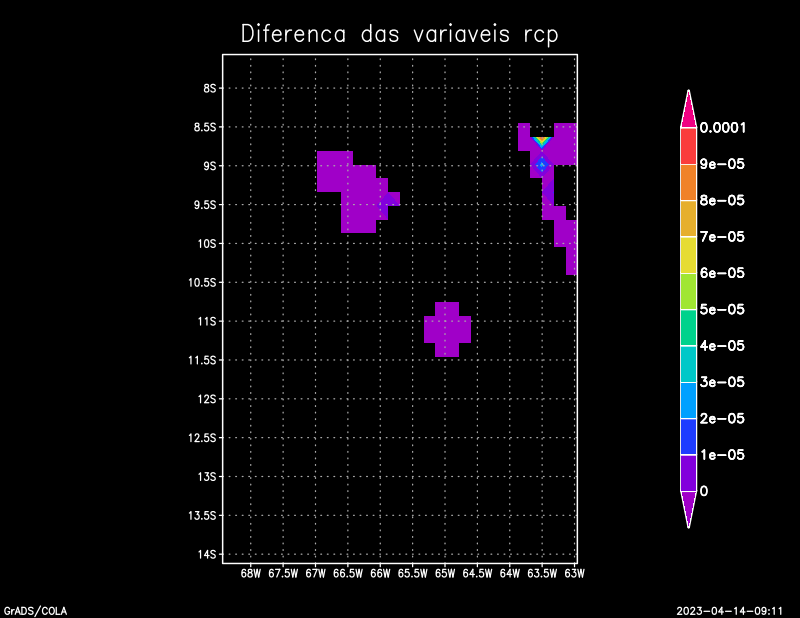Screen dimensions: 800x618
Task: Click the 14S latitude axis label
Action: (208, 554)
